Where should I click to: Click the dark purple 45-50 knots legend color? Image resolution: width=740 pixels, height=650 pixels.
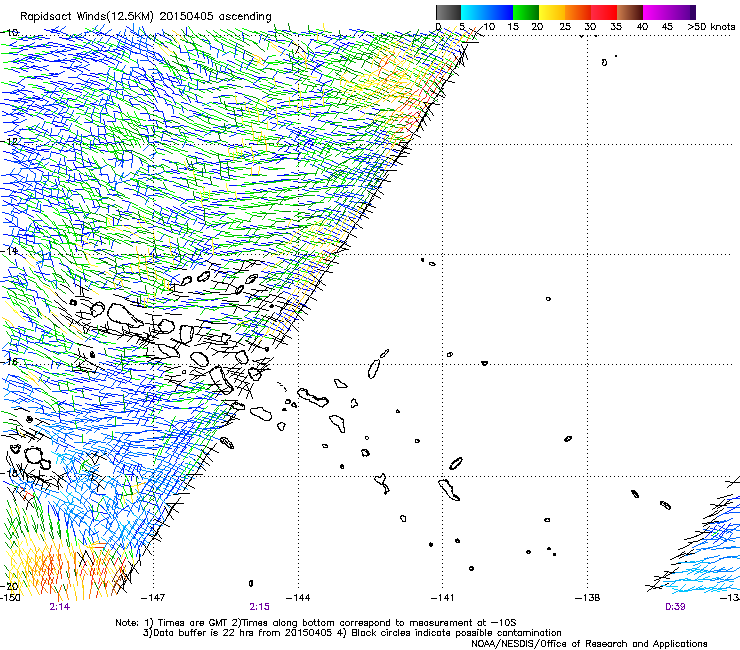point(682,12)
